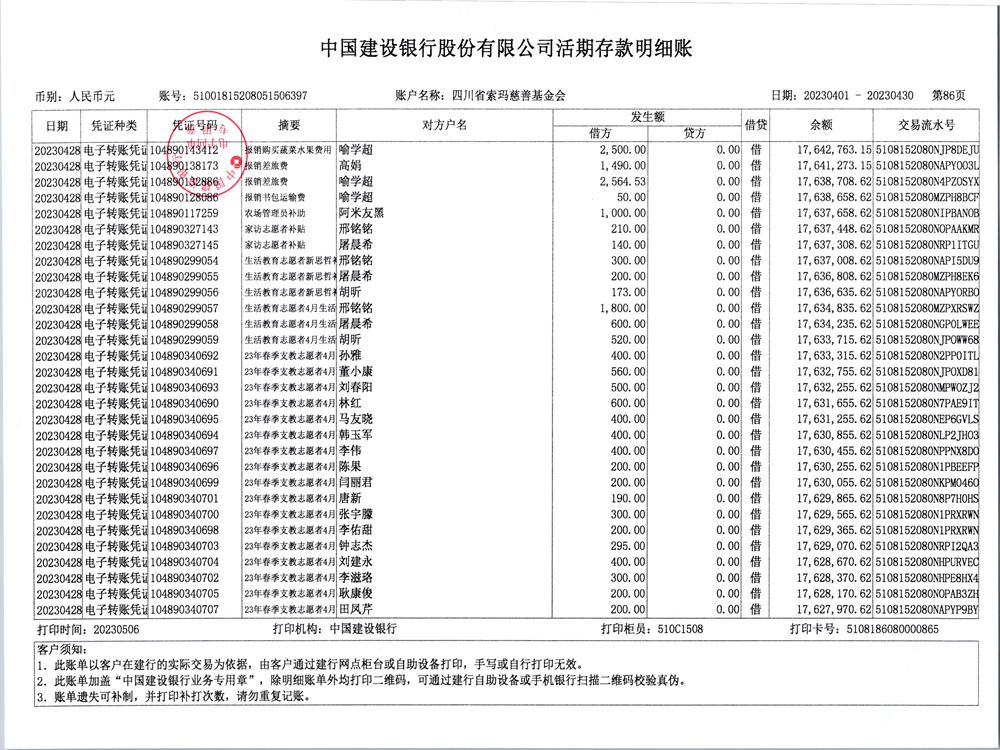Click counterparty name 马友晓
1000x750 pixels.
click(x=356, y=419)
